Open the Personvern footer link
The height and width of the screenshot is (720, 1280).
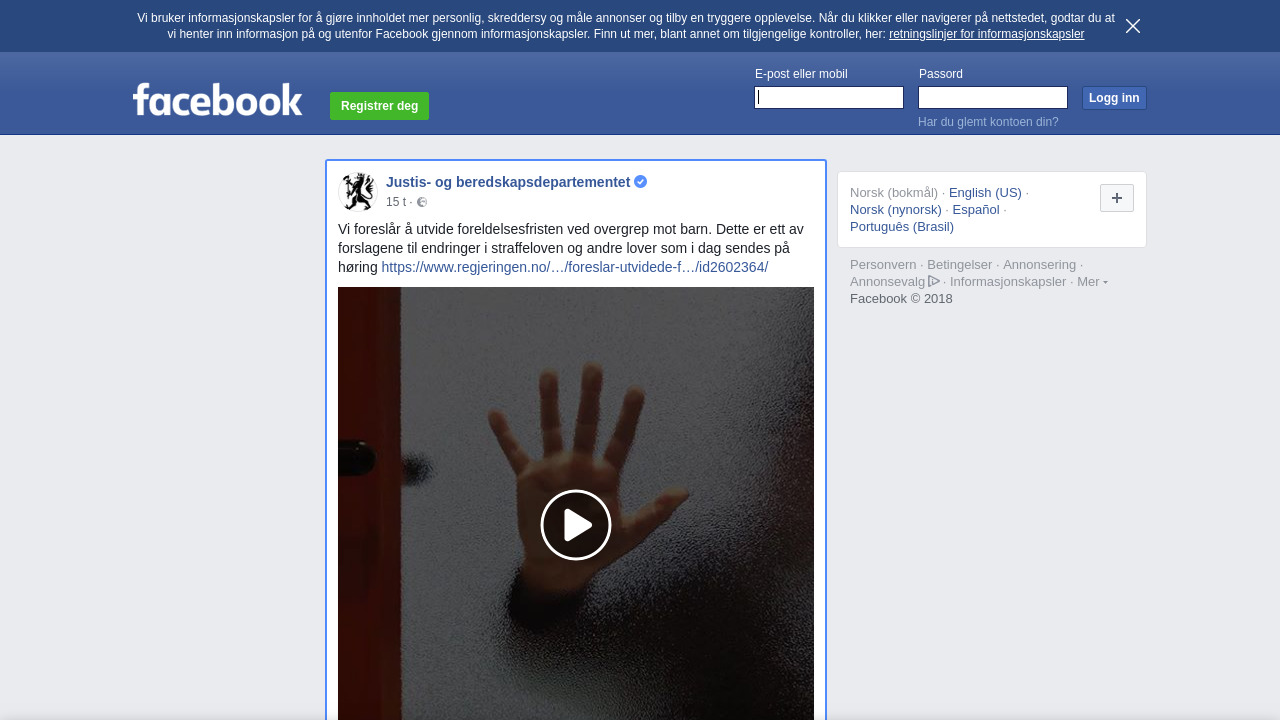coord(882,264)
